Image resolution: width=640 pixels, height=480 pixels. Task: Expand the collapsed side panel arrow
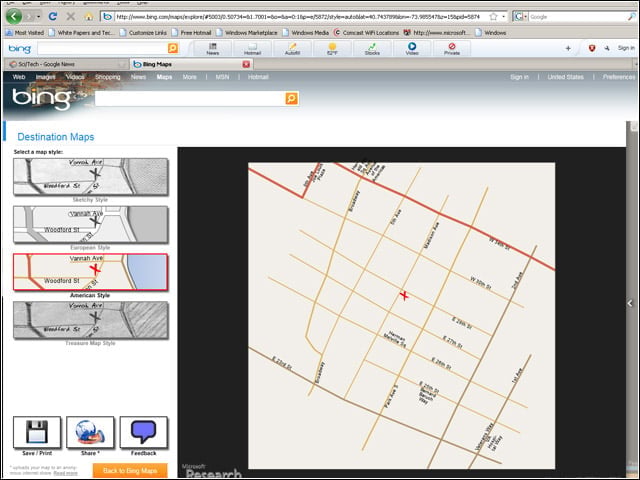click(630, 303)
